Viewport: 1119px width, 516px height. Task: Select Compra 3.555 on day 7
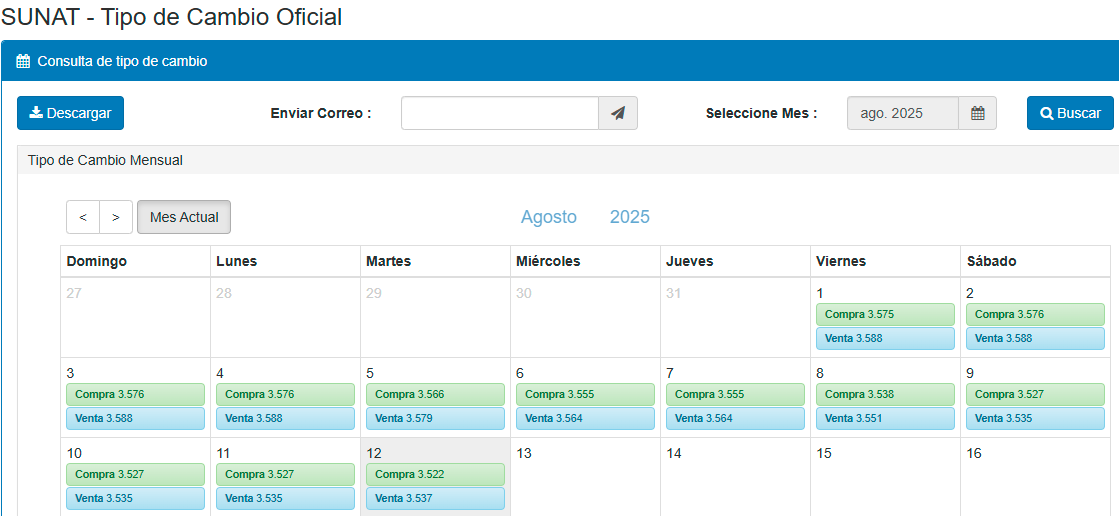[735, 394]
